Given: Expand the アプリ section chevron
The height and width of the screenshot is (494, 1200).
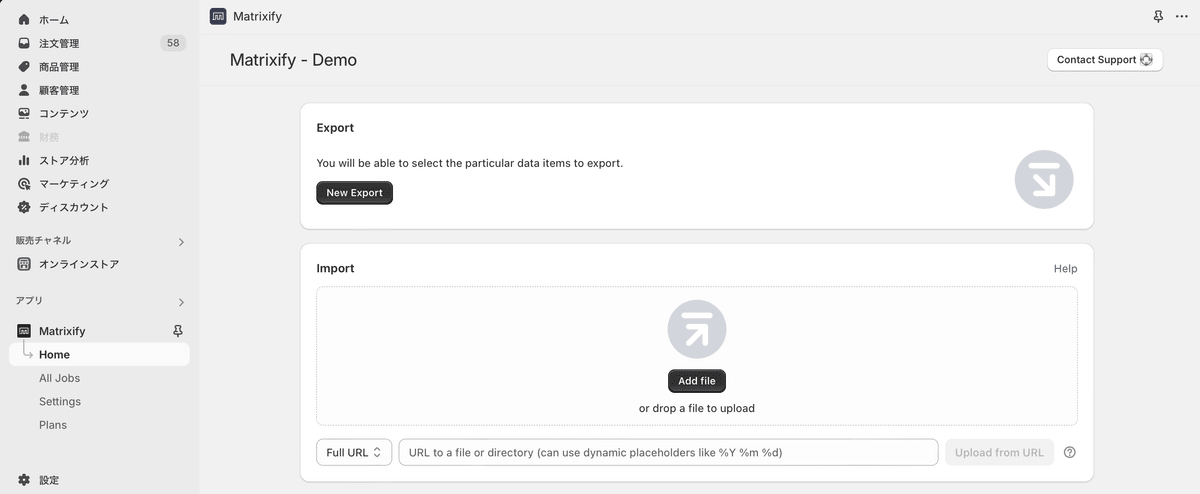Looking at the screenshot, I should pos(181,302).
